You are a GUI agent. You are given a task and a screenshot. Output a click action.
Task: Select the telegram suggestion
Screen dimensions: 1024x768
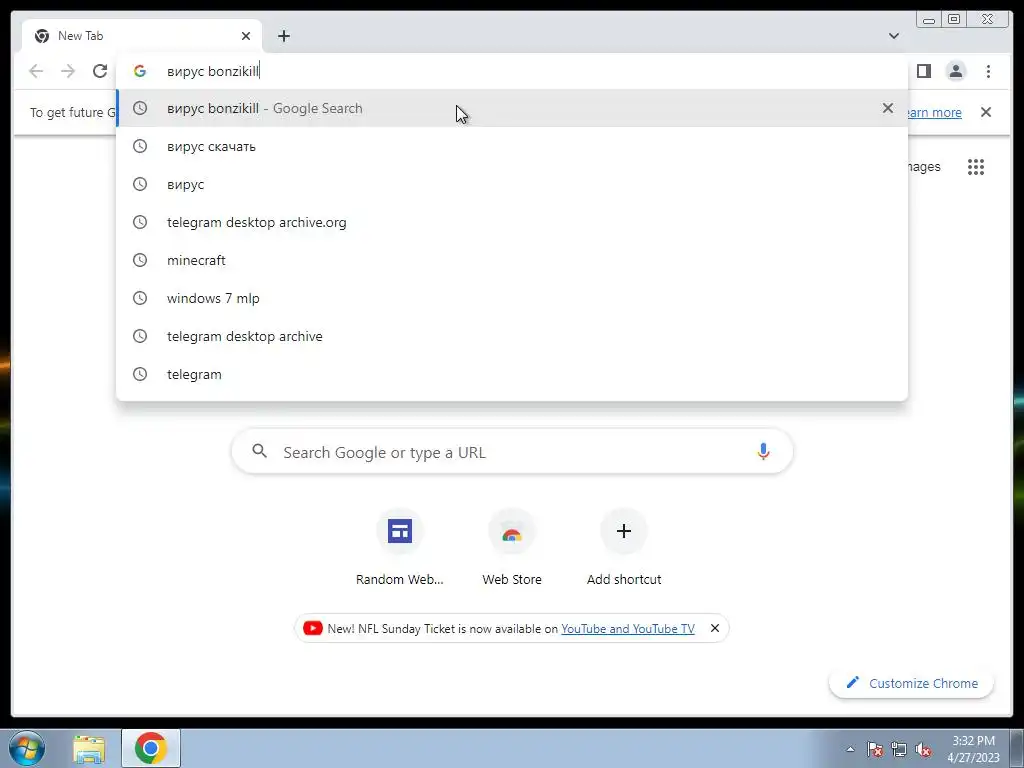coord(511,374)
